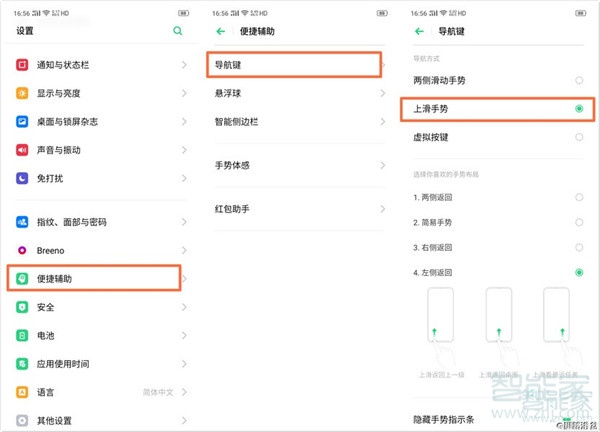
Task: Tap the 声音与振动 speaker icon
Action: [x=23, y=150]
